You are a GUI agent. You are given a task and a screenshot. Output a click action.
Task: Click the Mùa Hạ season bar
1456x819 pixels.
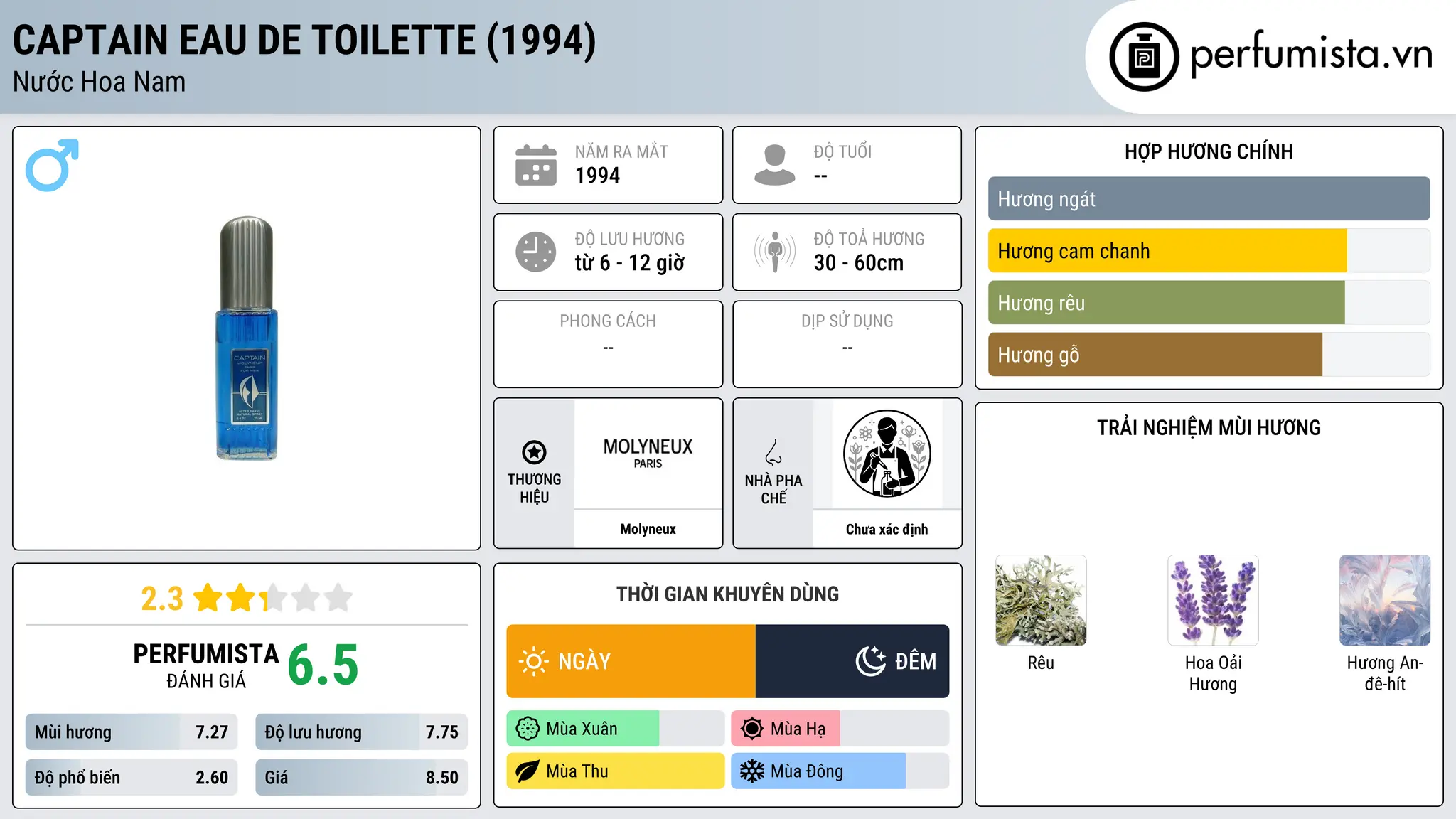[x=840, y=729]
